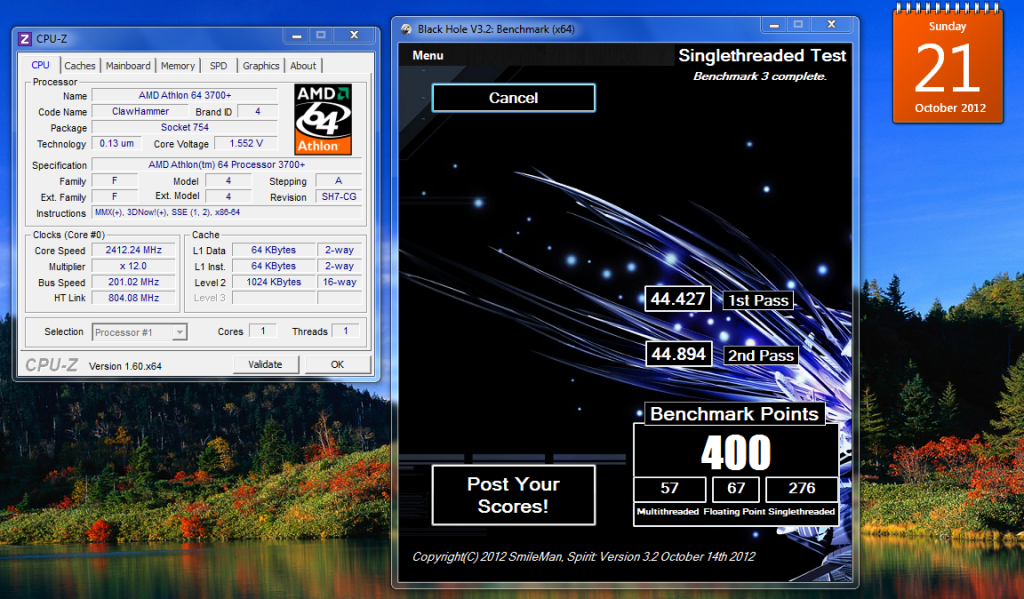Click Post Your Scores! button
The height and width of the screenshot is (599, 1024).
[x=513, y=495]
